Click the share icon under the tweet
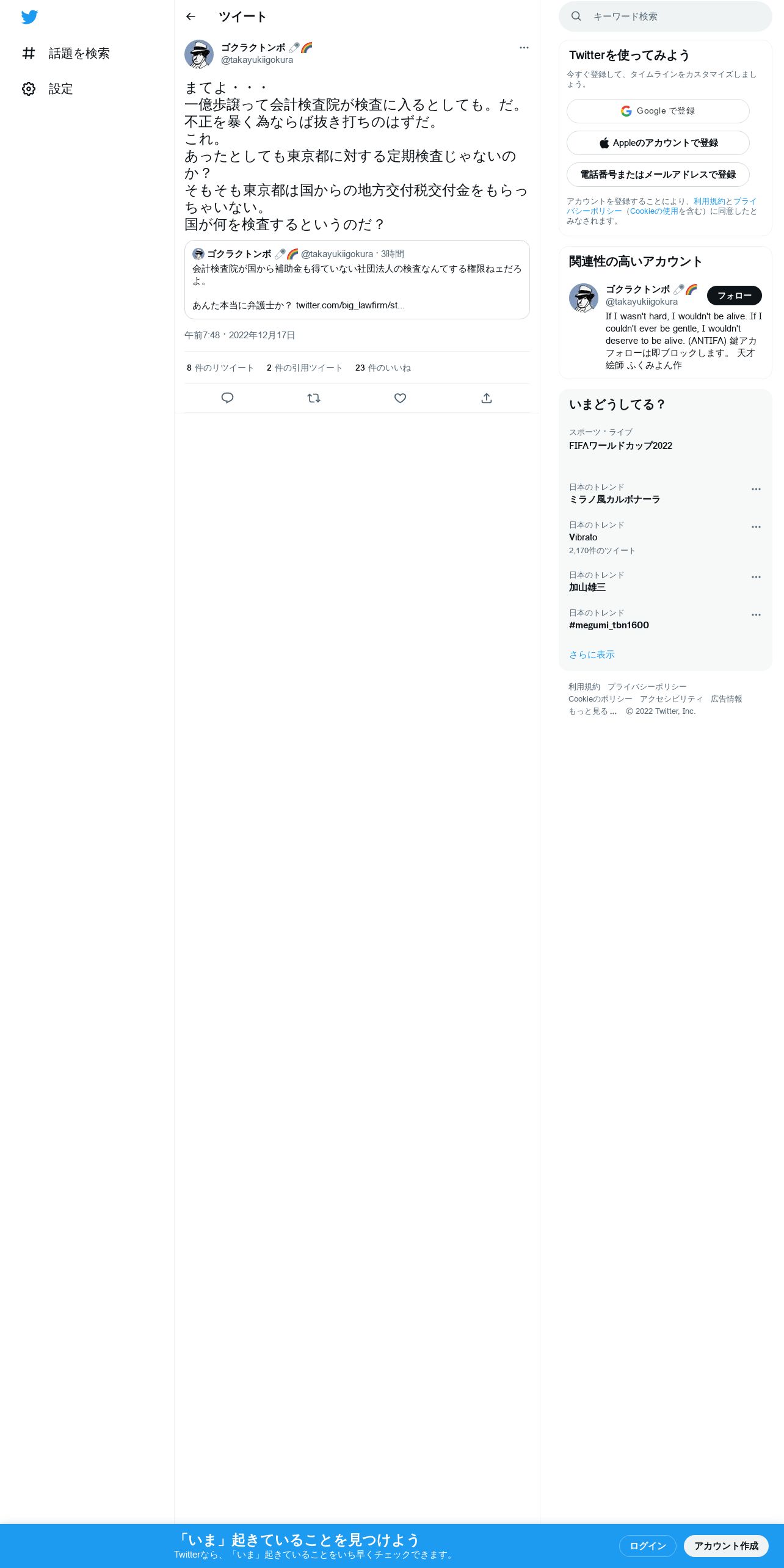The width and height of the screenshot is (784, 1568). pos(487,398)
